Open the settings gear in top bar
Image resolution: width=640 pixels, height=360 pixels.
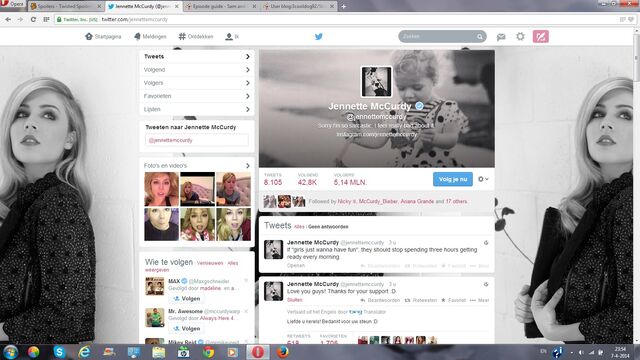point(520,36)
